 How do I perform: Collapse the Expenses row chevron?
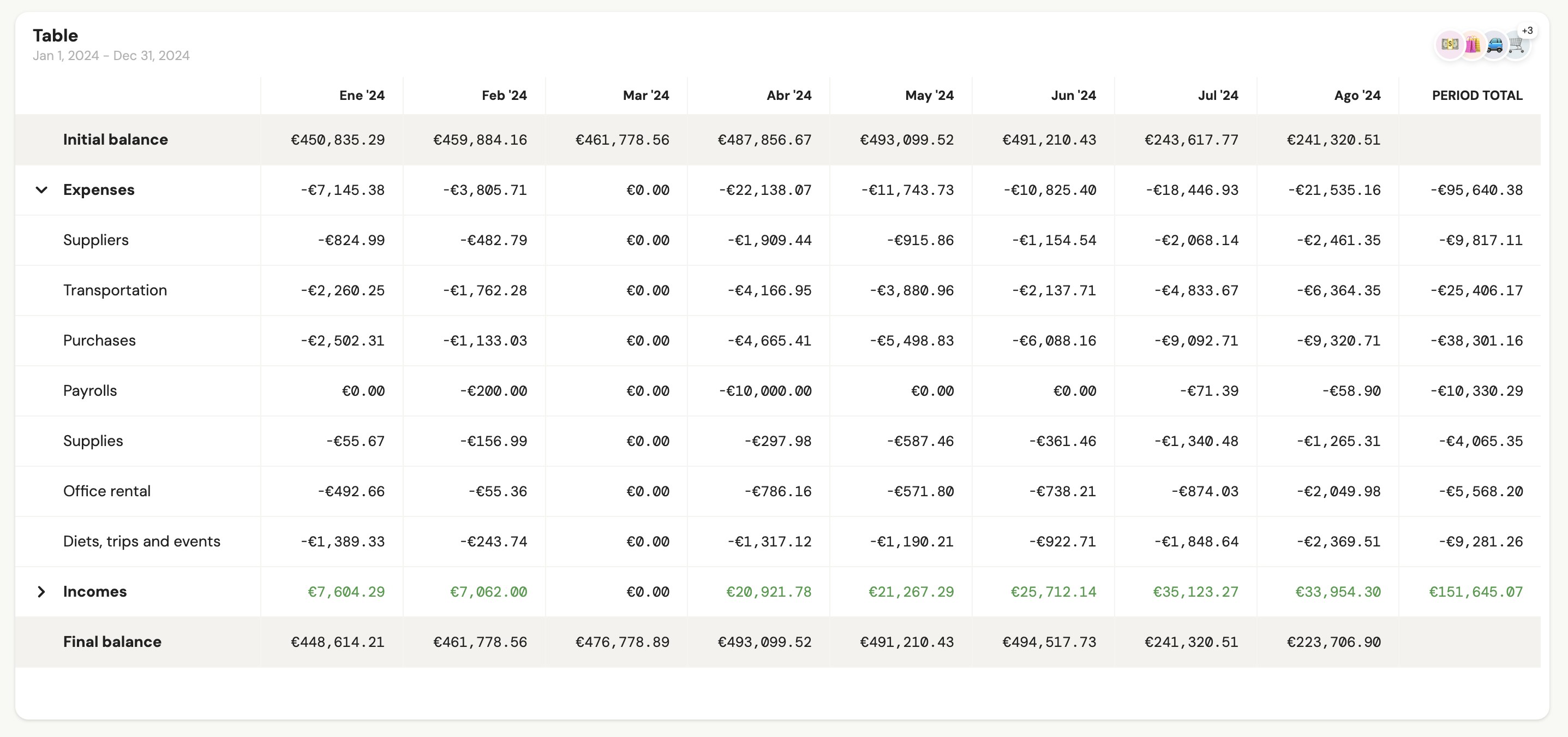pyautogui.click(x=41, y=190)
